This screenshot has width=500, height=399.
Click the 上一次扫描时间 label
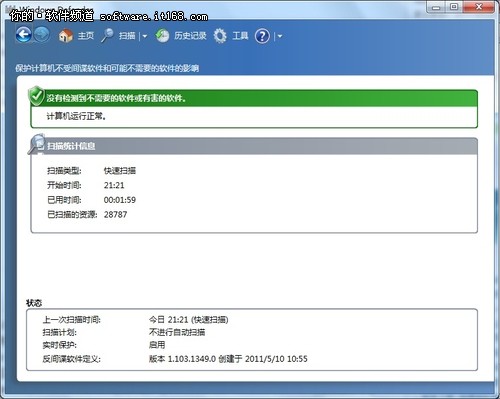click(x=72, y=320)
